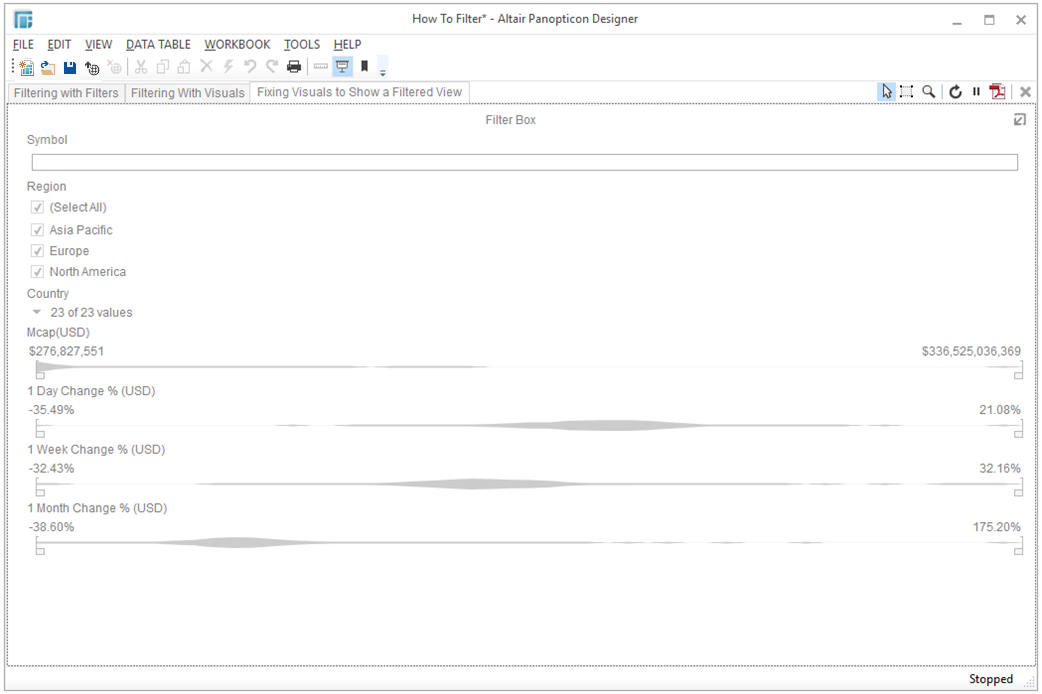Switch to the Filtering With Visuals tab
Viewport: 1042px width, 694px height.
click(188, 93)
